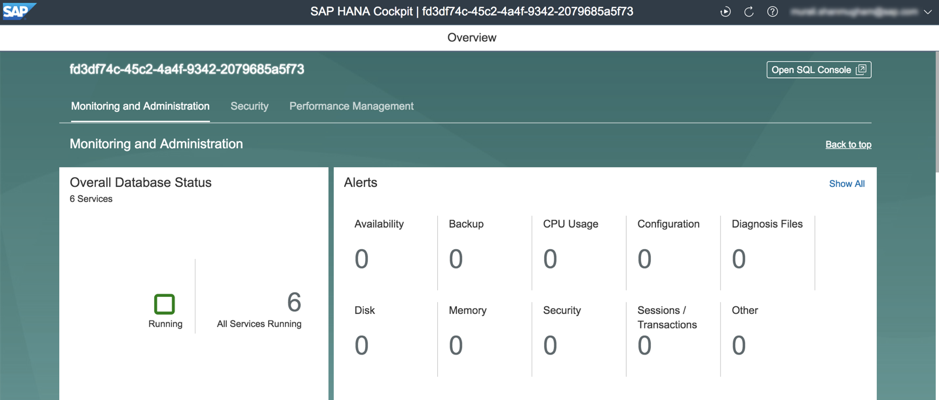Click the database ID heading below Overview
This screenshot has width=939, height=400.
pyautogui.click(x=187, y=69)
